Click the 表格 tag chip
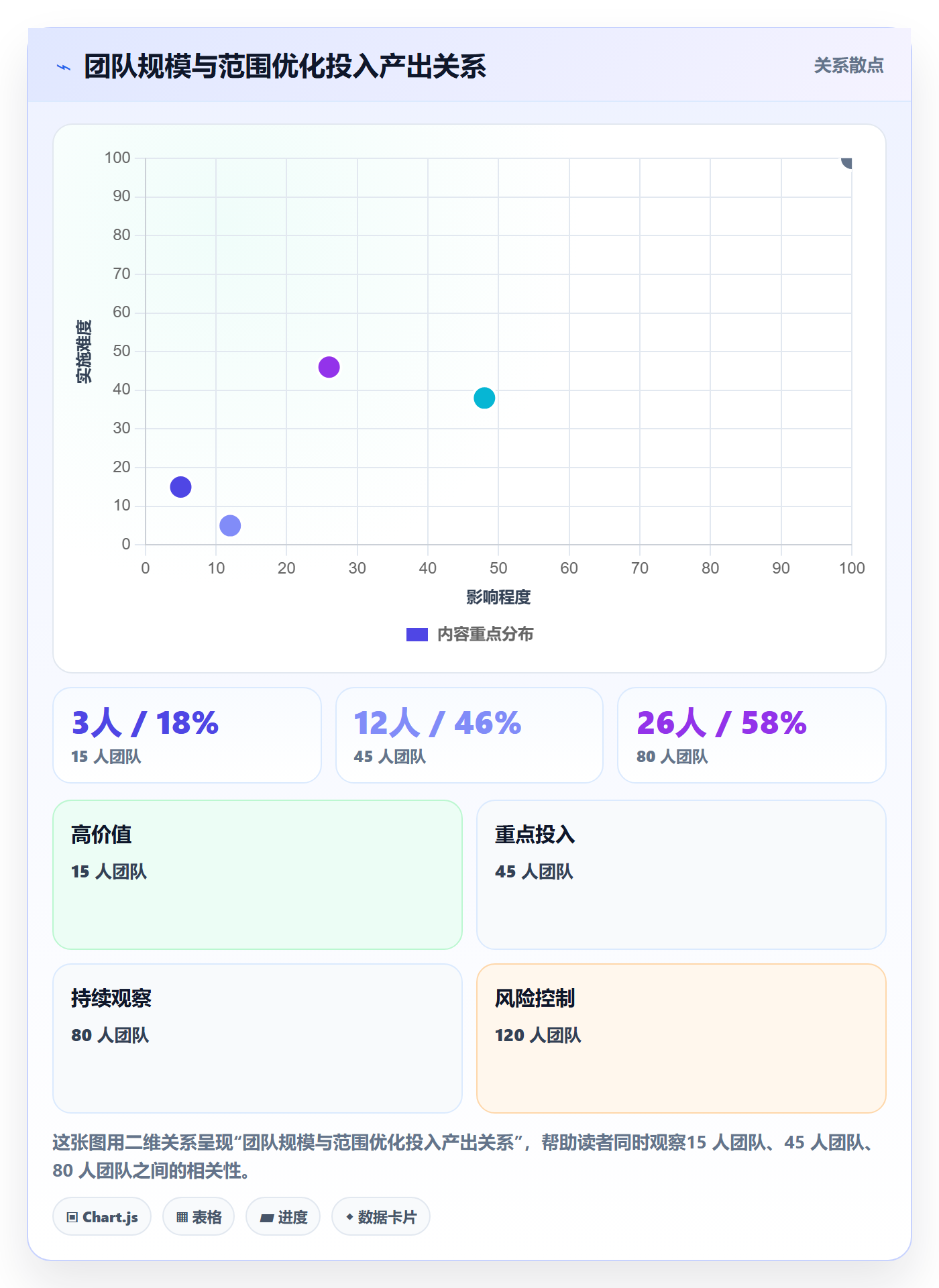Screen dimensions: 939x1288 (199, 1217)
